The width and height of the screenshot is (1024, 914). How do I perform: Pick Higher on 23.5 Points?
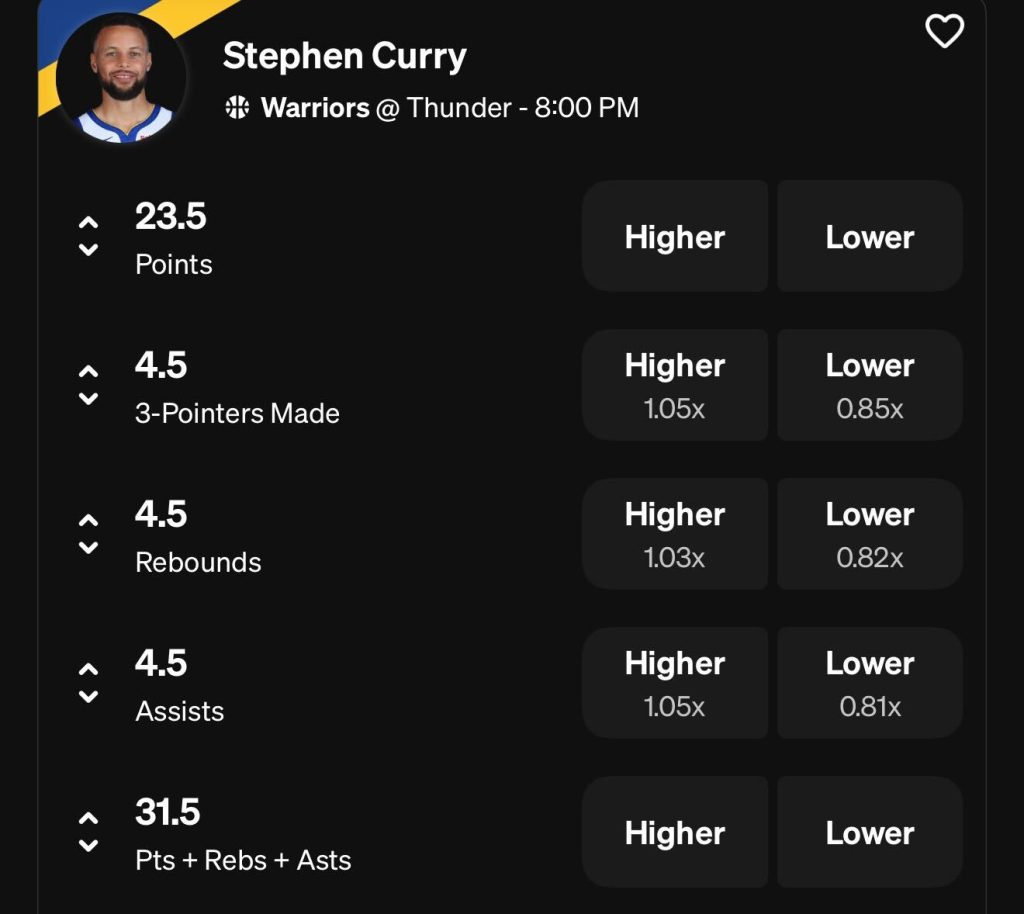pyautogui.click(x=675, y=236)
